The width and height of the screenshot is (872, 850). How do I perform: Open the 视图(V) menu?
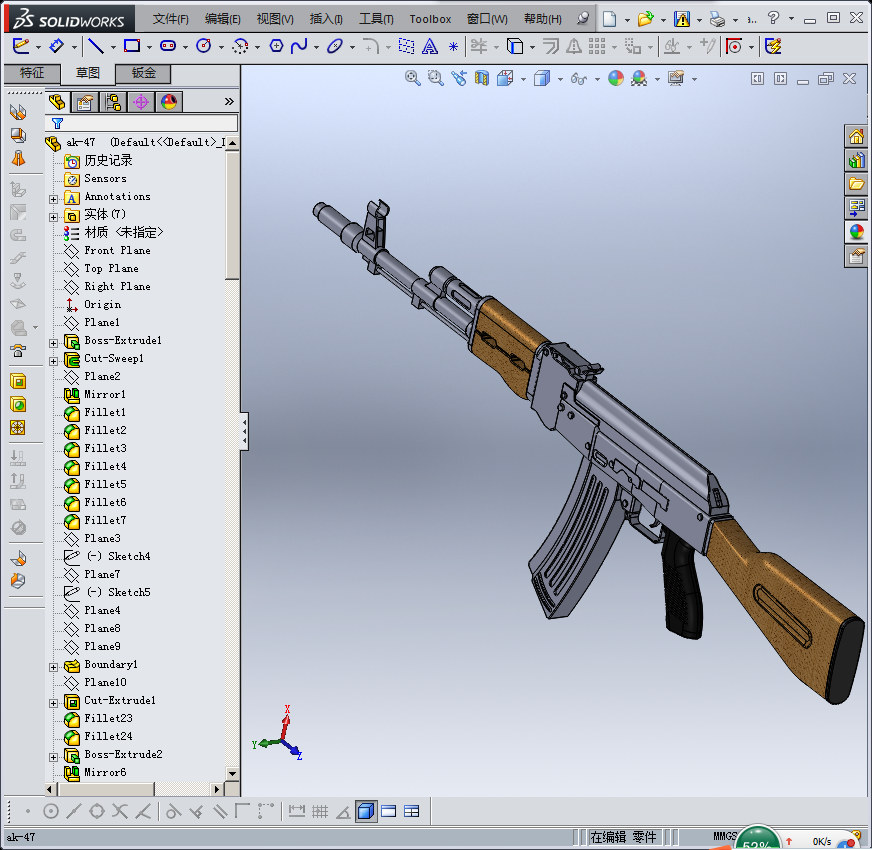[275, 19]
